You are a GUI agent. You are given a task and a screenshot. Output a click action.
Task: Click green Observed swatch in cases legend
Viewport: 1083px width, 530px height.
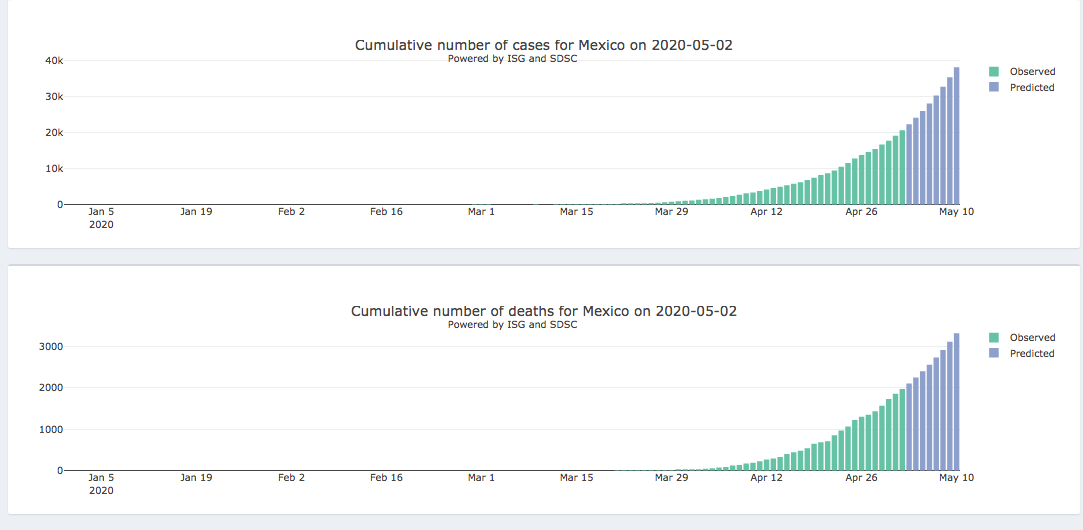click(994, 72)
